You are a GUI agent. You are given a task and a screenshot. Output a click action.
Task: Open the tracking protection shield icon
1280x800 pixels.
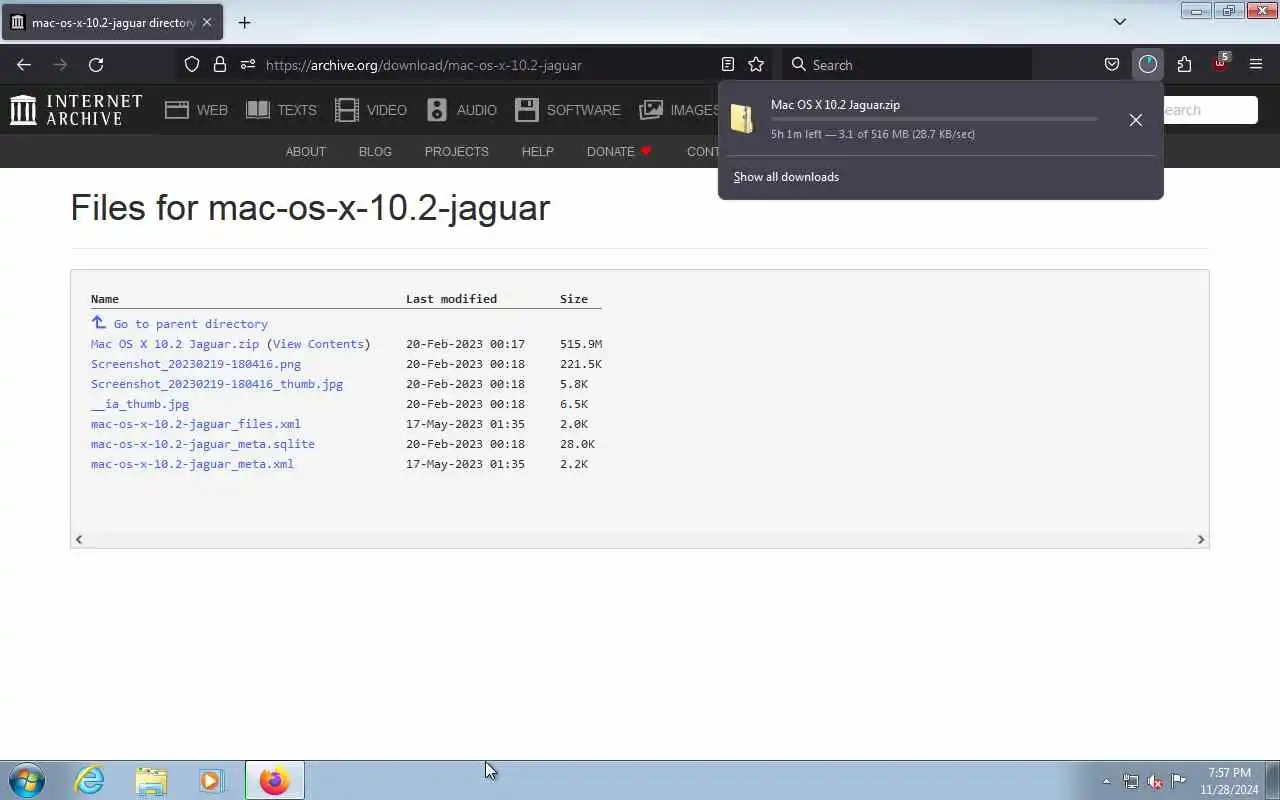click(192, 65)
